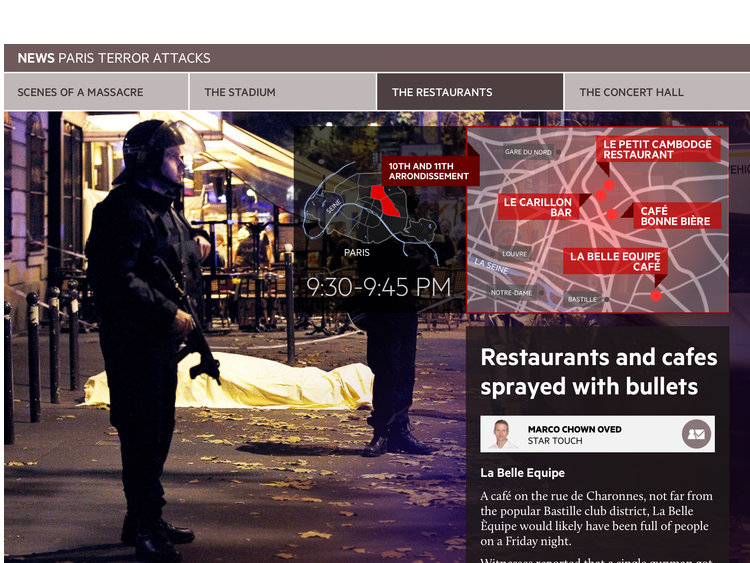Open the Scenes of a Massacre tab

pos(96,92)
